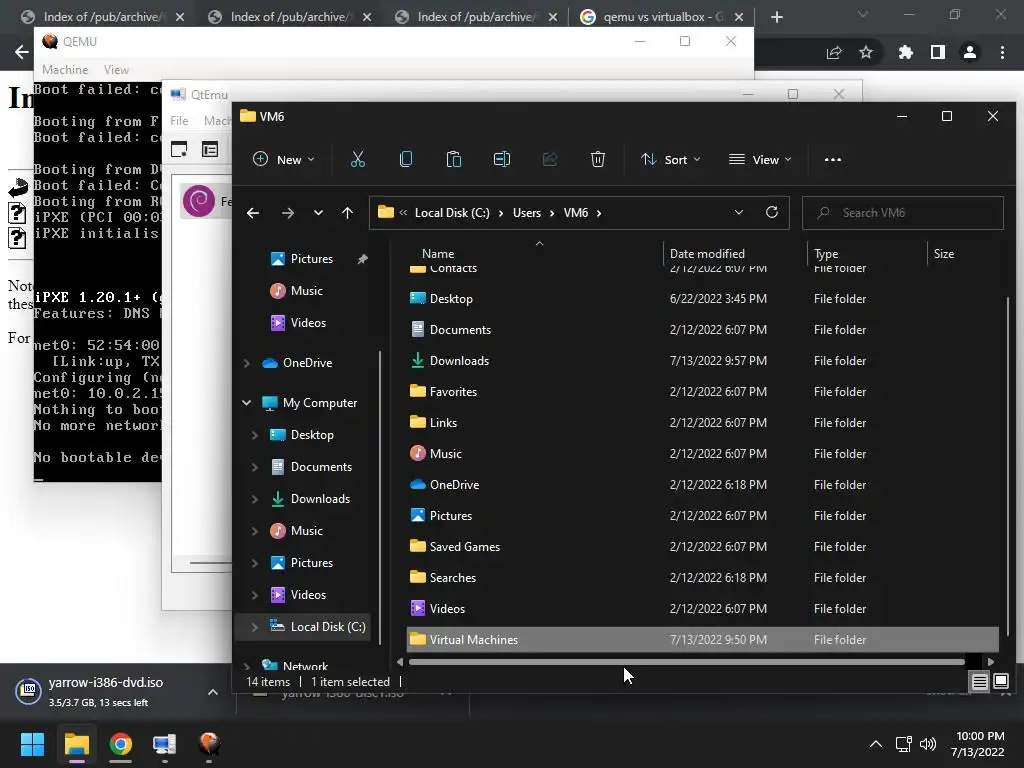Image resolution: width=1024 pixels, height=768 pixels.
Task: Expand Local Disk (C:) tree node
Action: 255,627
